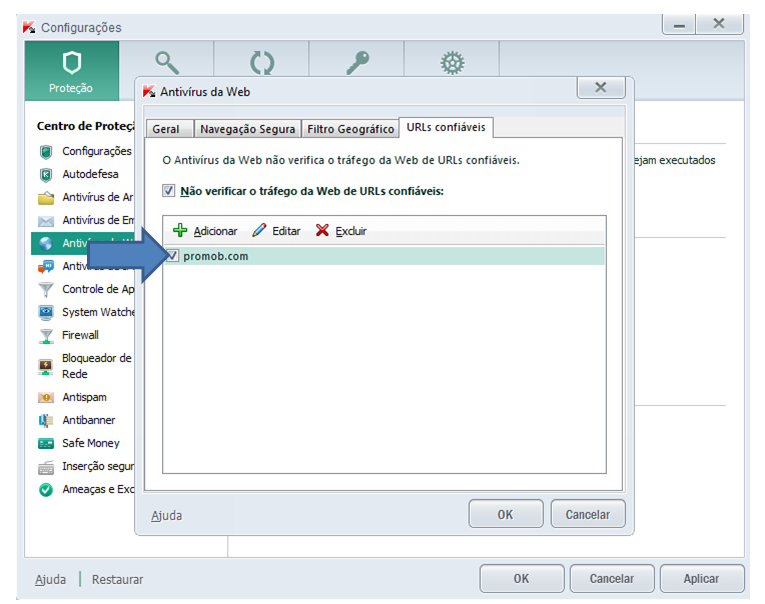Click the Antispam icon

(46, 398)
